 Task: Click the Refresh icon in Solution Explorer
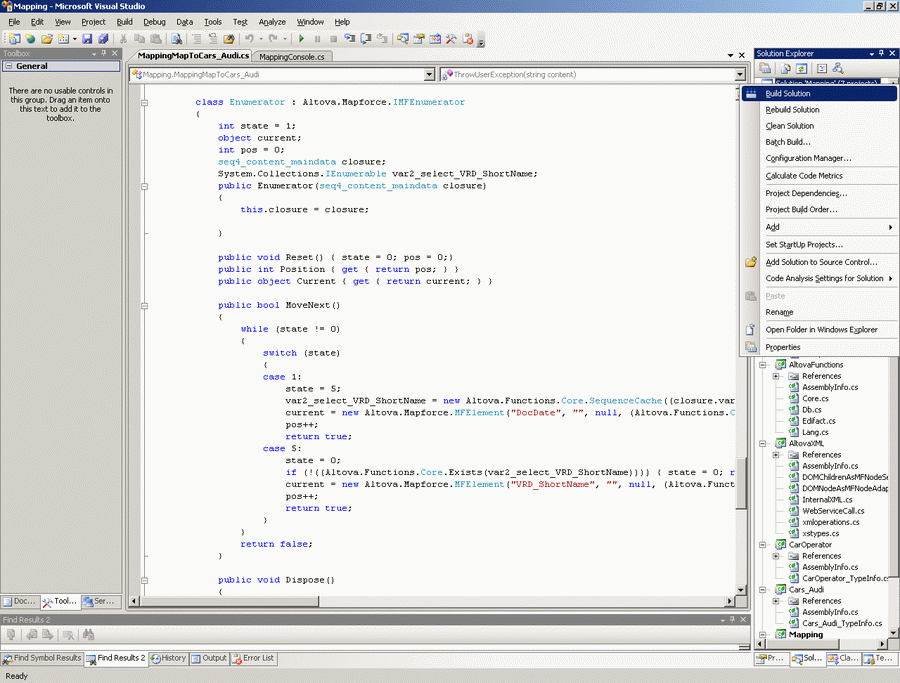point(802,68)
